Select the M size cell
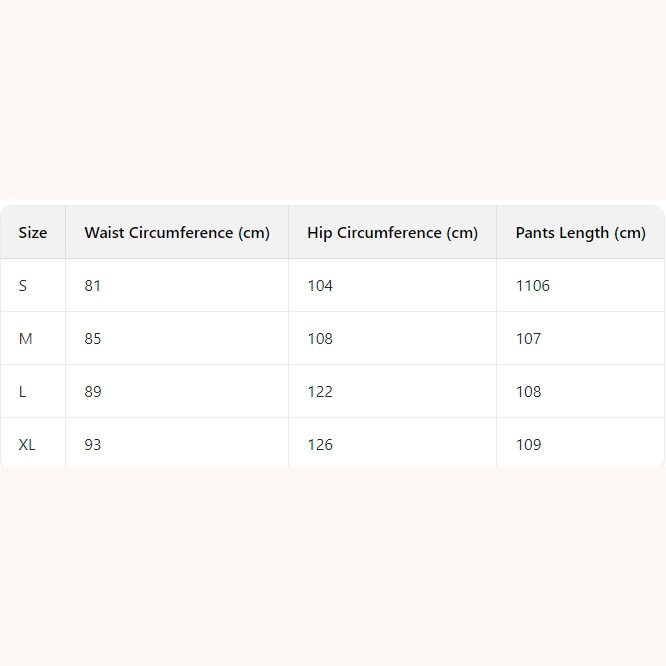This screenshot has width=666, height=666. point(26,339)
